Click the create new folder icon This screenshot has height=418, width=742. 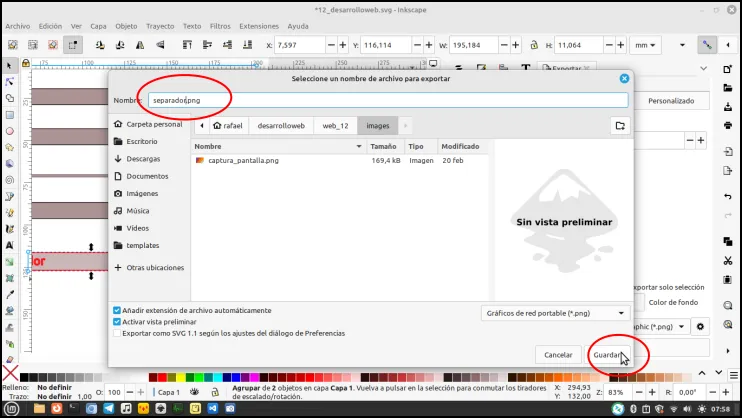(620, 126)
